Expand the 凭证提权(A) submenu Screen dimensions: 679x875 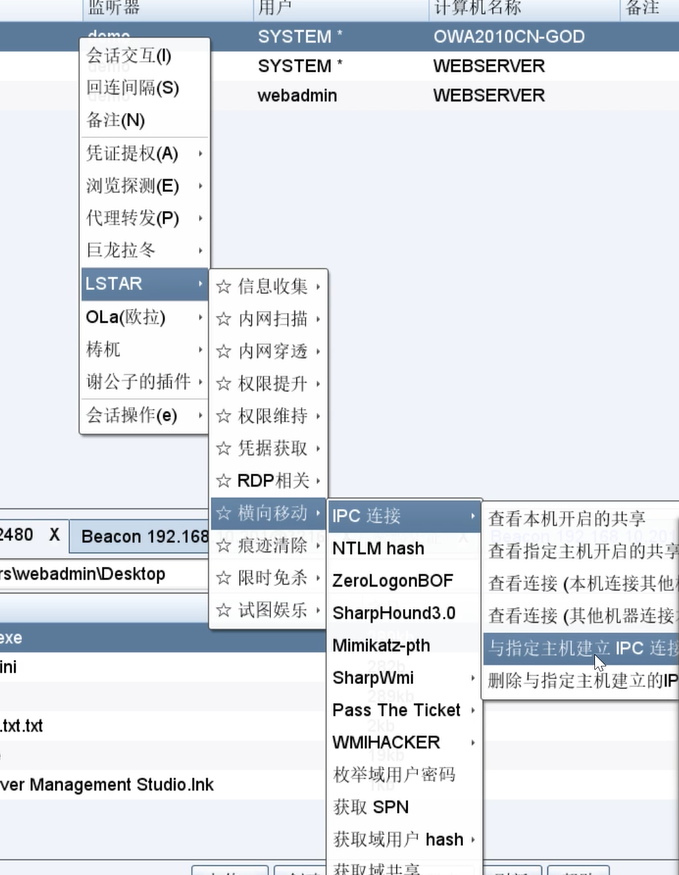click(x=133, y=154)
